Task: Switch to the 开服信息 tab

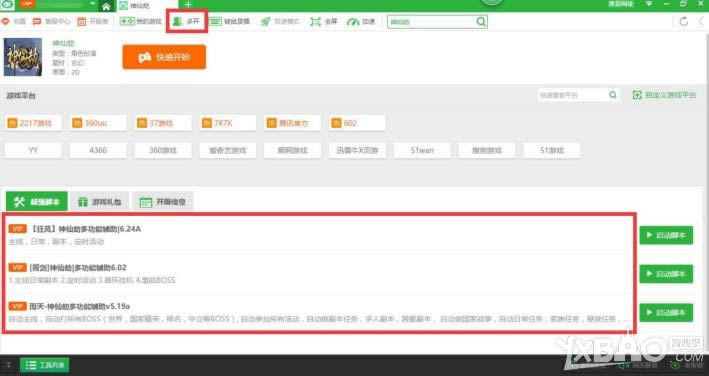Action: point(162,202)
